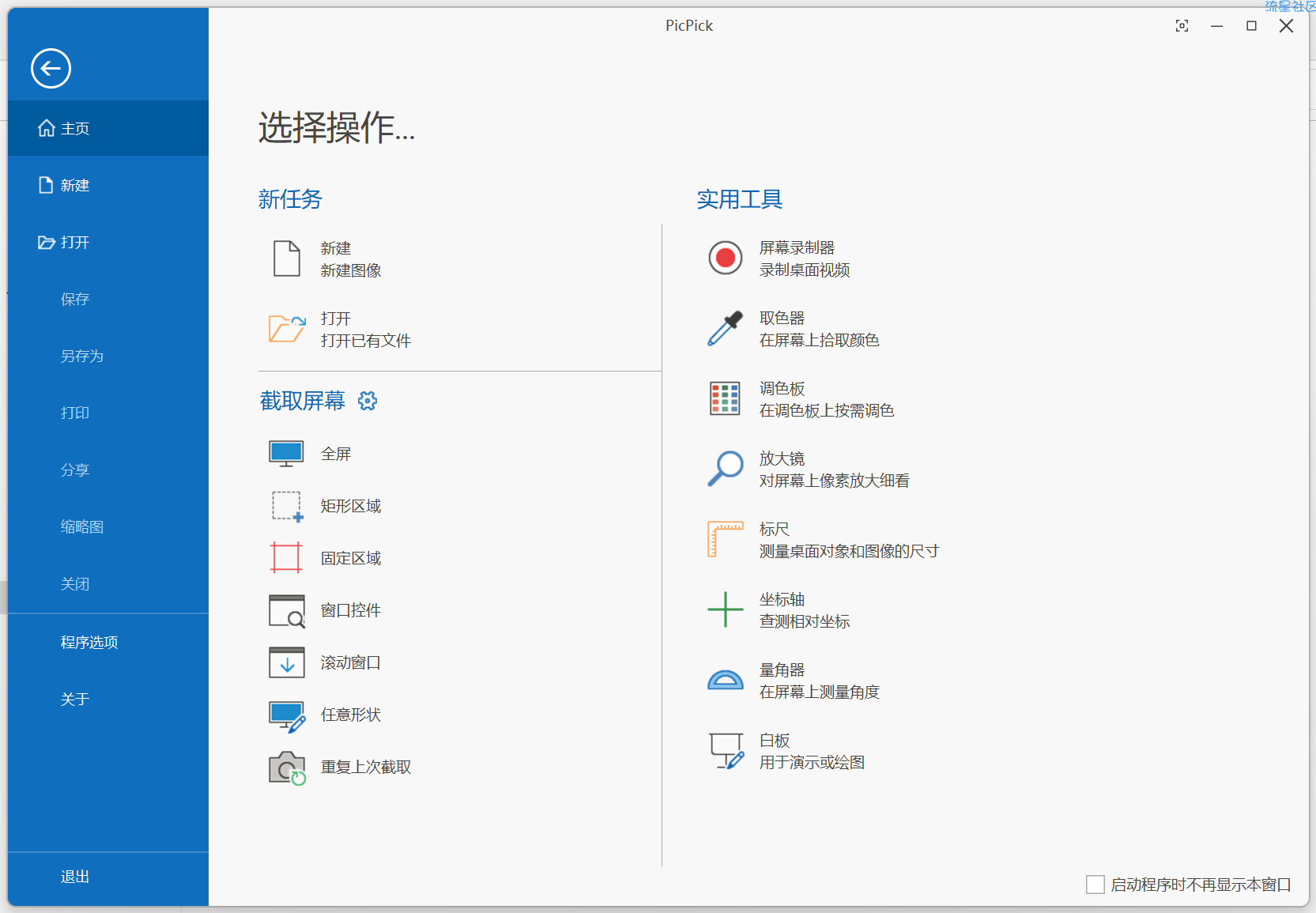Click 用于演示或绘图 description text
This screenshot has width=1316, height=913.
813,762
